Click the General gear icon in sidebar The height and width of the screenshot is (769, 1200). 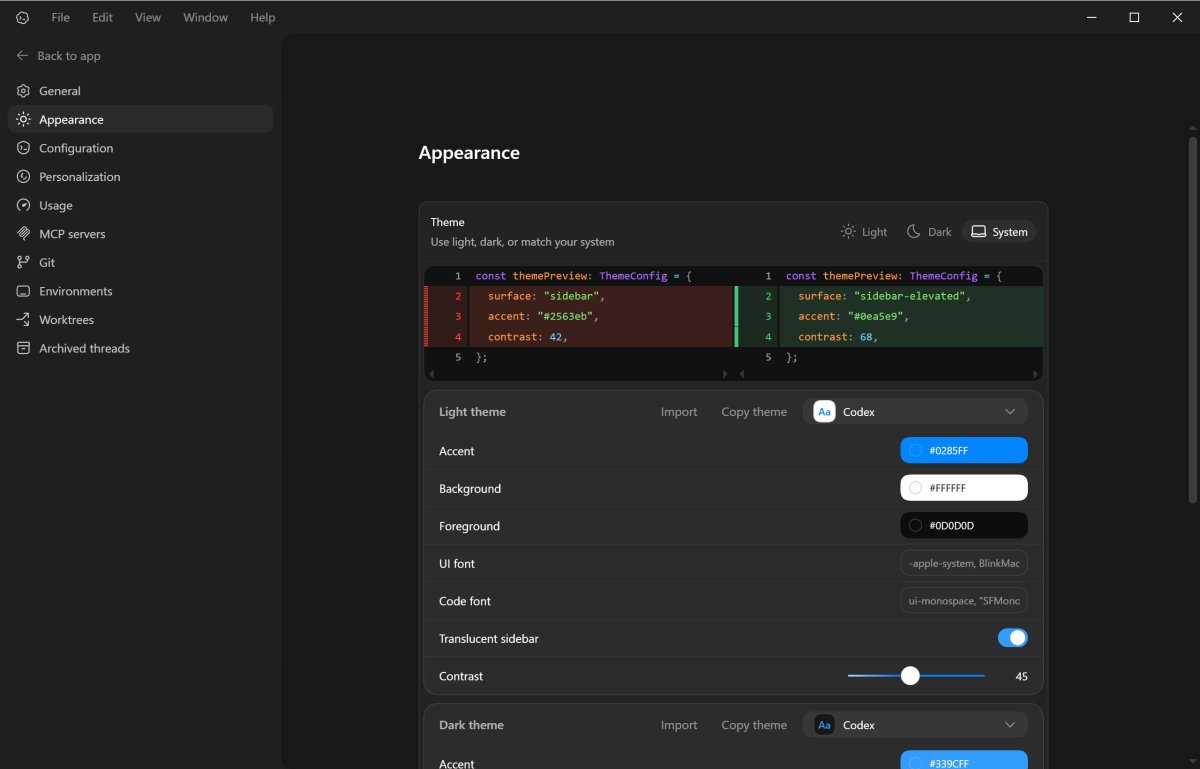click(x=23, y=91)
